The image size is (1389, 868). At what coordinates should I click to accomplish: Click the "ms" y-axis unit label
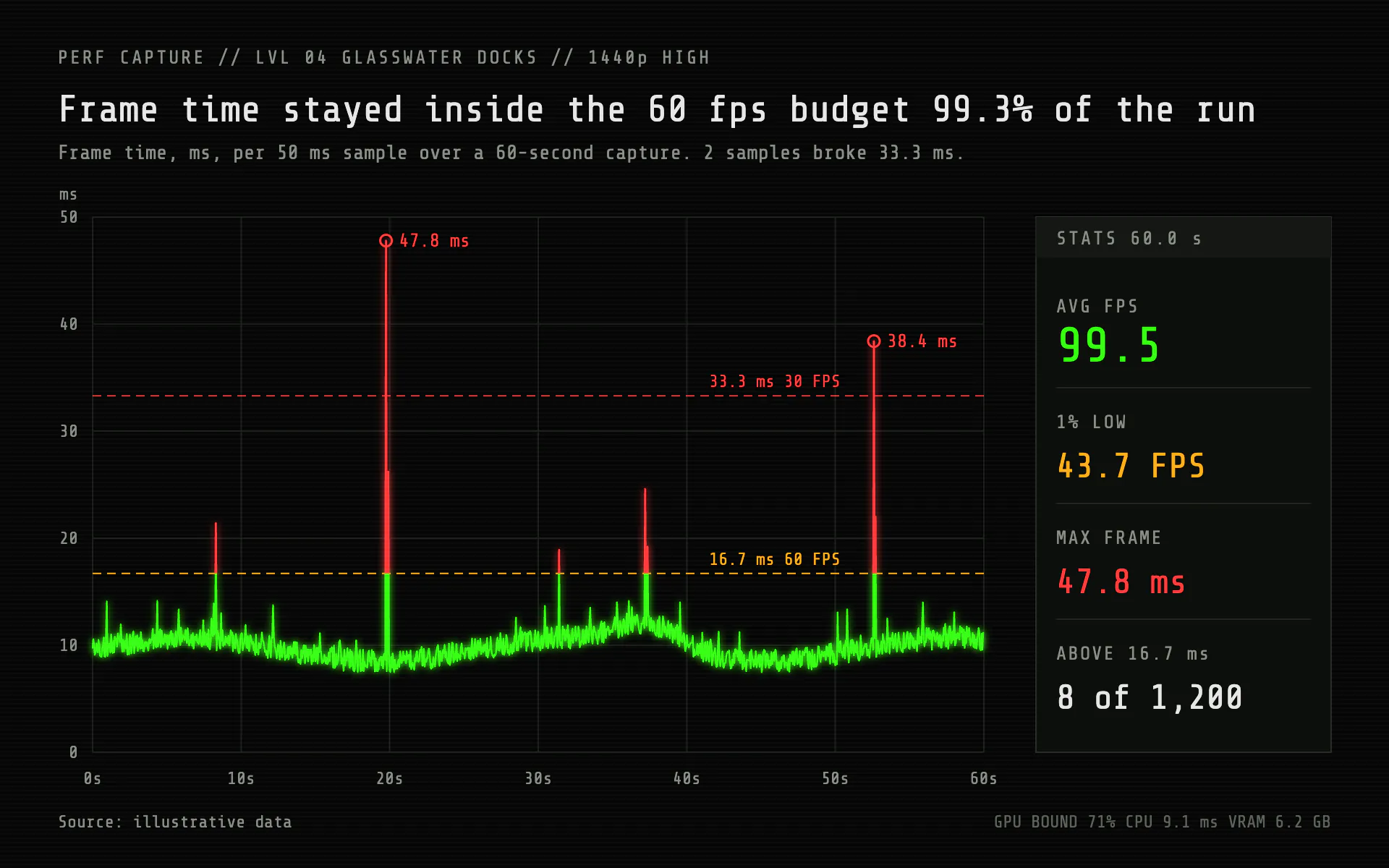(x=68, y=195)
